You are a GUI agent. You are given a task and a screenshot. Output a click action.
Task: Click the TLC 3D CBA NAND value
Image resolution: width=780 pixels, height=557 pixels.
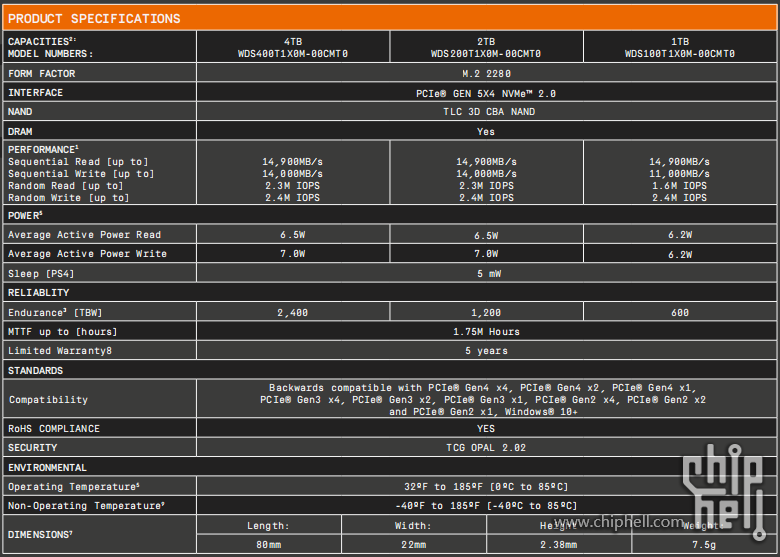(x=489, y=111)
